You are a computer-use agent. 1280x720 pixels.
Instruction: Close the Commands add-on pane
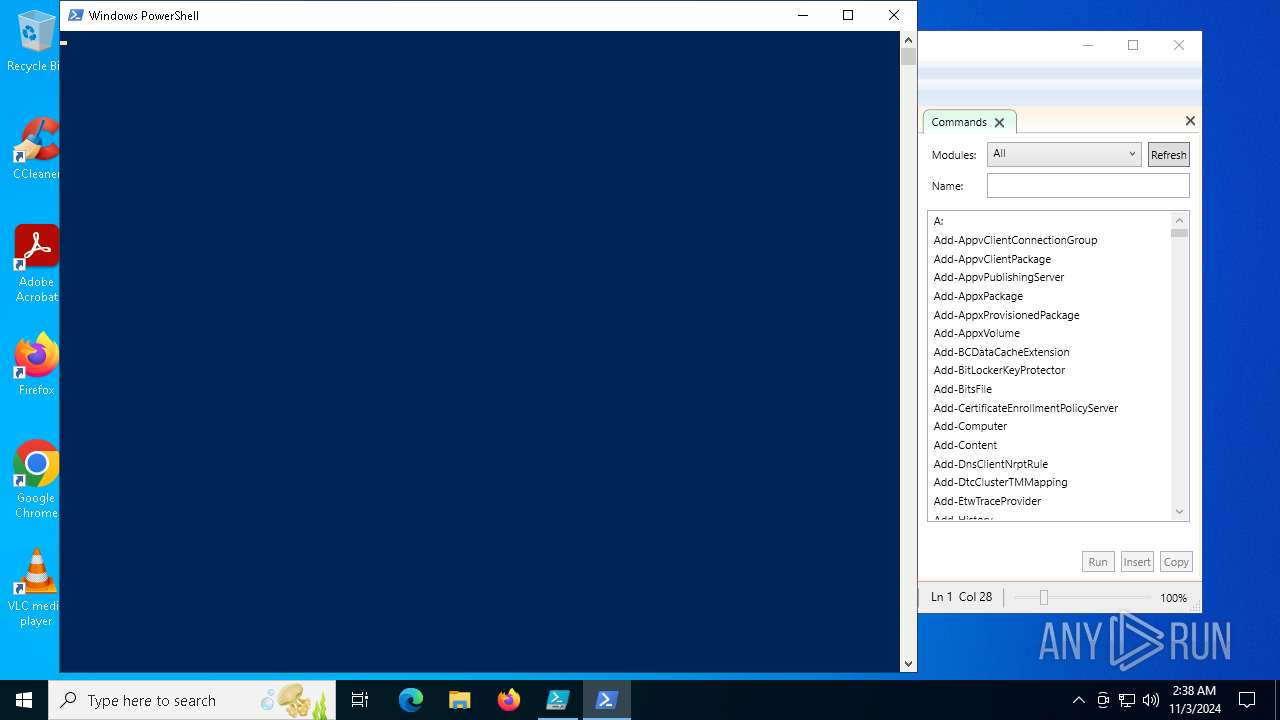[x=1190, y=120]
